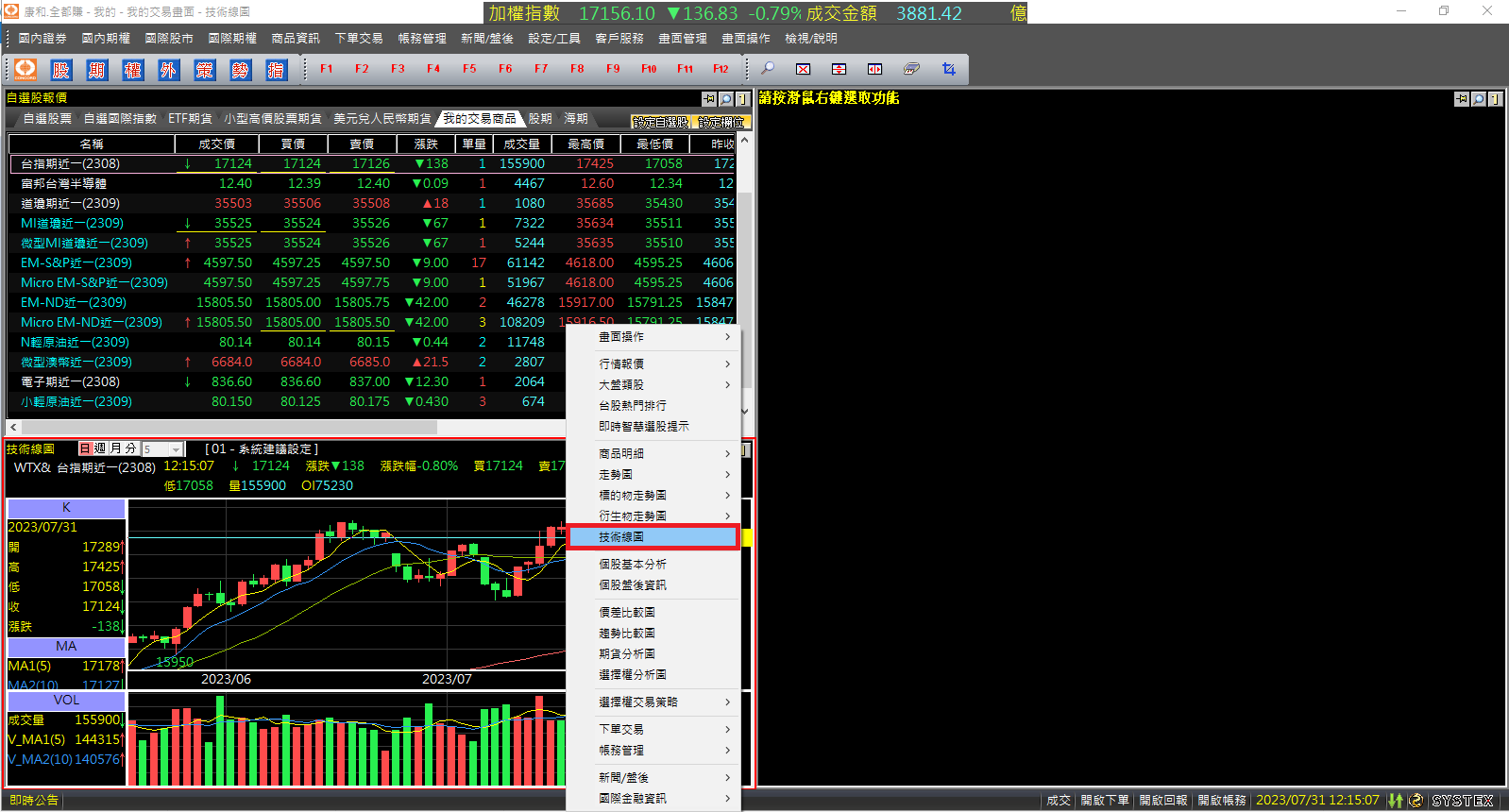Image resolution: width=1509 pixels, height=812 pixels.
Task: Click the F1 shortcut button in the toolbar
Action: tap(327, 69)
